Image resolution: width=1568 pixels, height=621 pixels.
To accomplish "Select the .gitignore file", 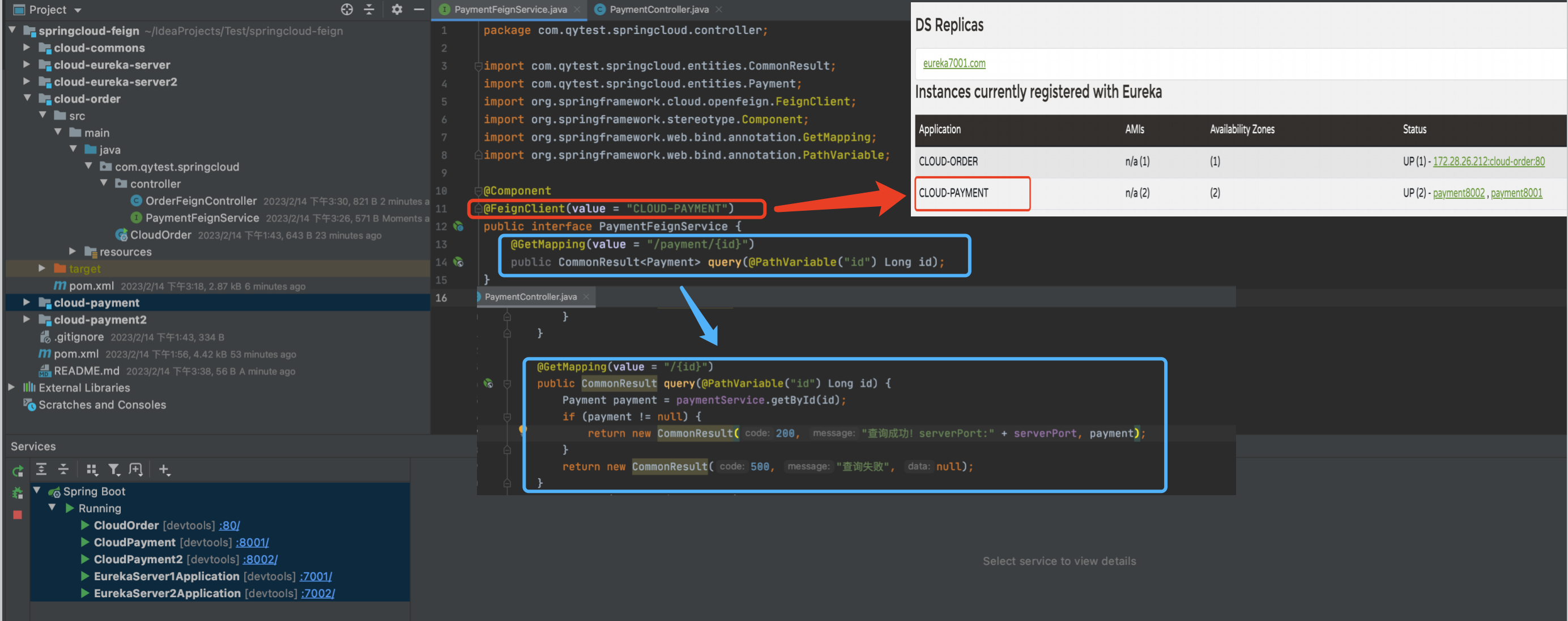I will [79, 337].
